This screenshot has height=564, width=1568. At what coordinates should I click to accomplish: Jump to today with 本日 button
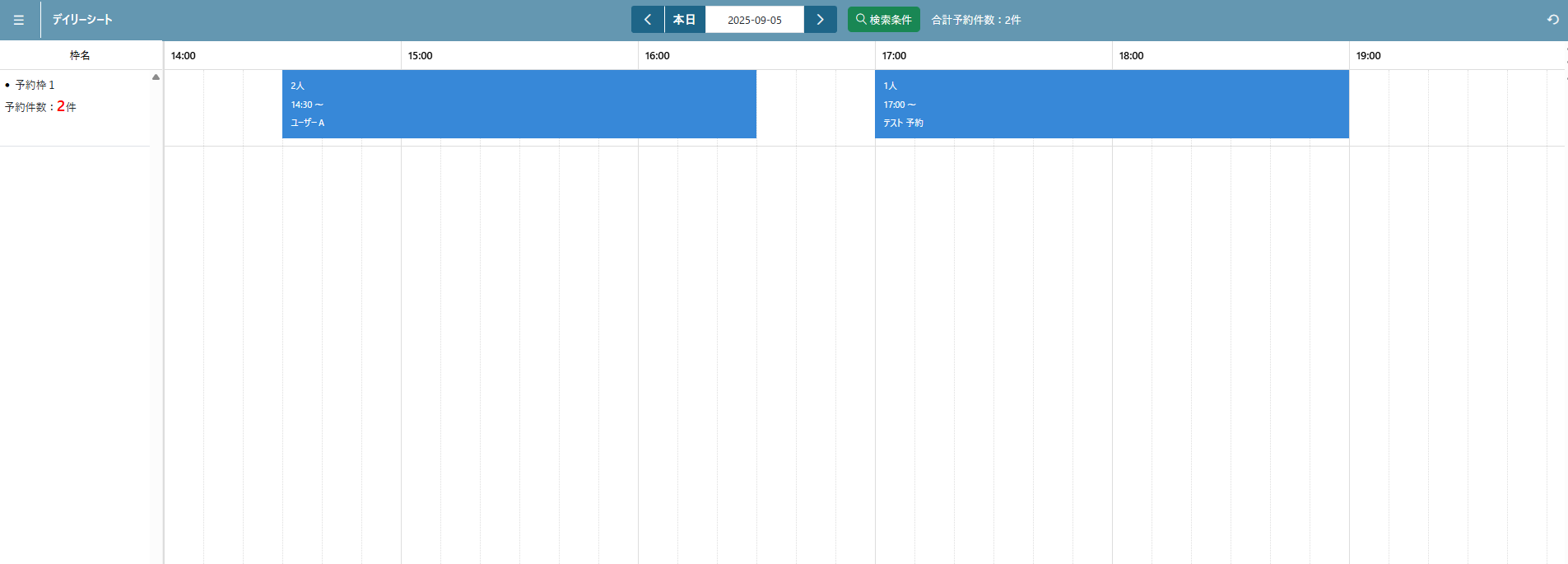pos(684,20)
